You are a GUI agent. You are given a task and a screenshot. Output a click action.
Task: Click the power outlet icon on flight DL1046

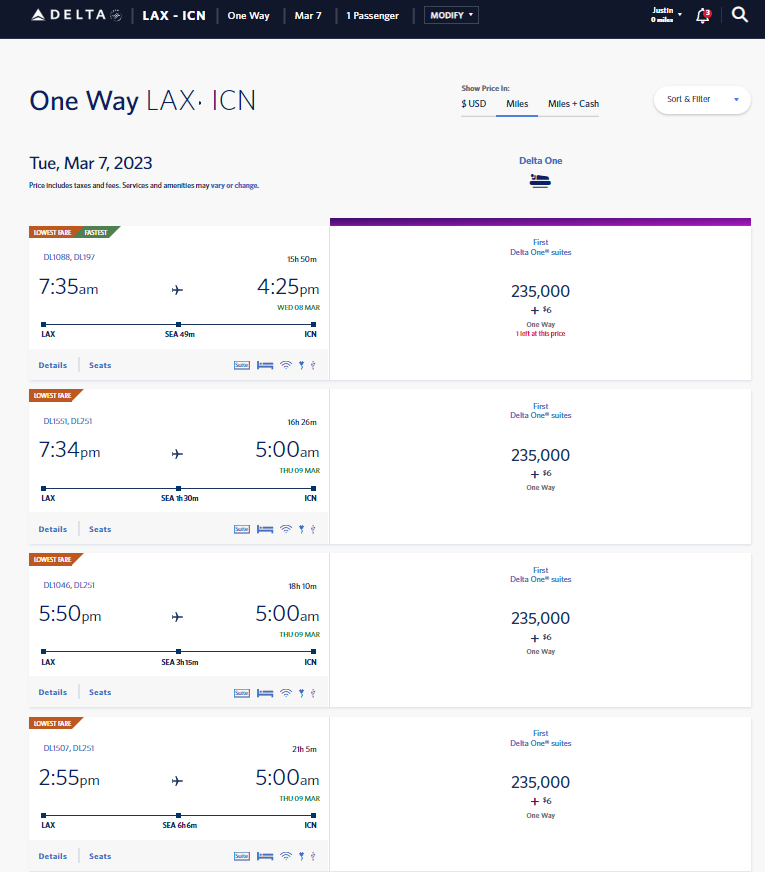[301, 692]
